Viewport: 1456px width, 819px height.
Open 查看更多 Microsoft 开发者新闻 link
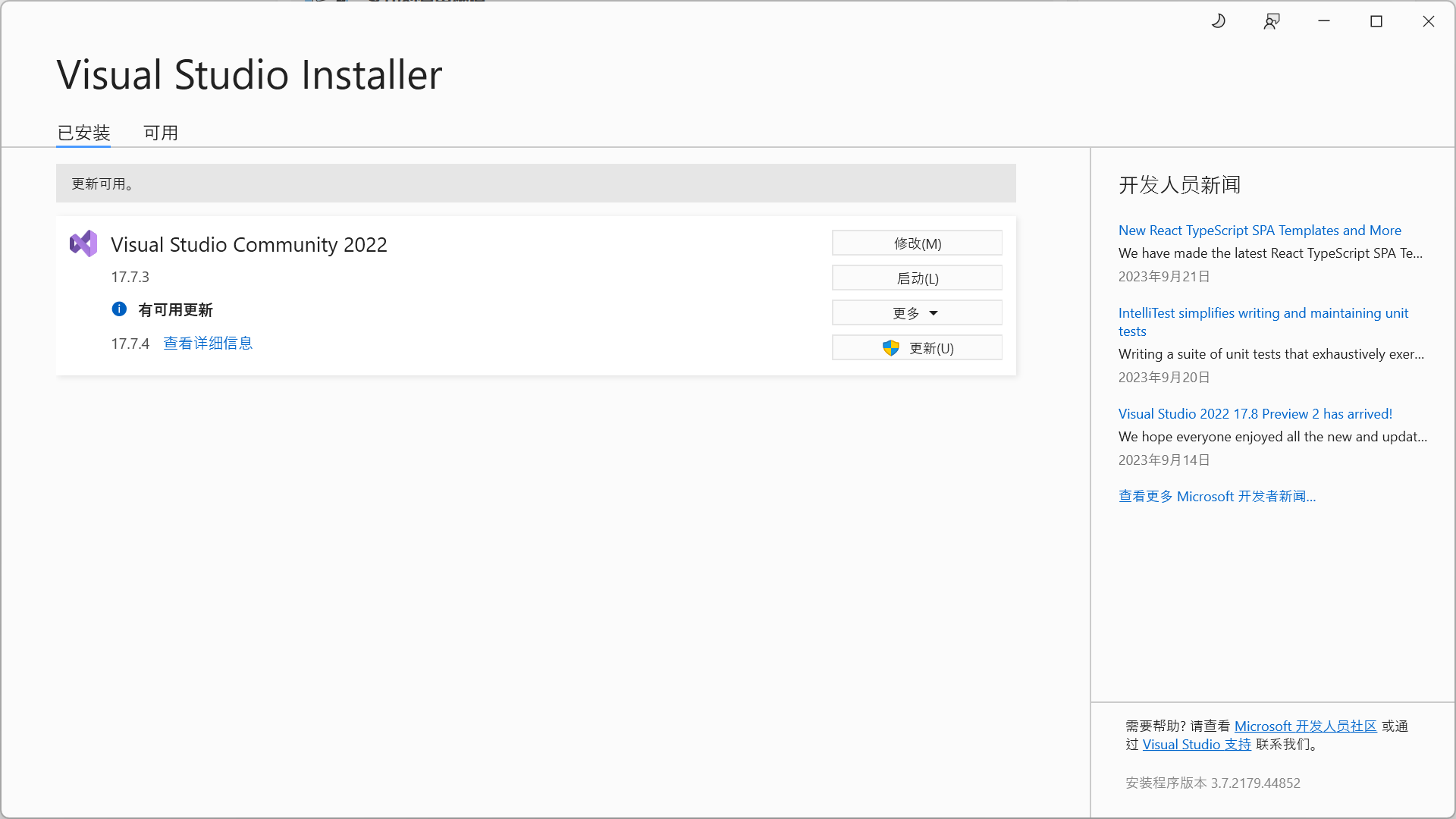1217,496
